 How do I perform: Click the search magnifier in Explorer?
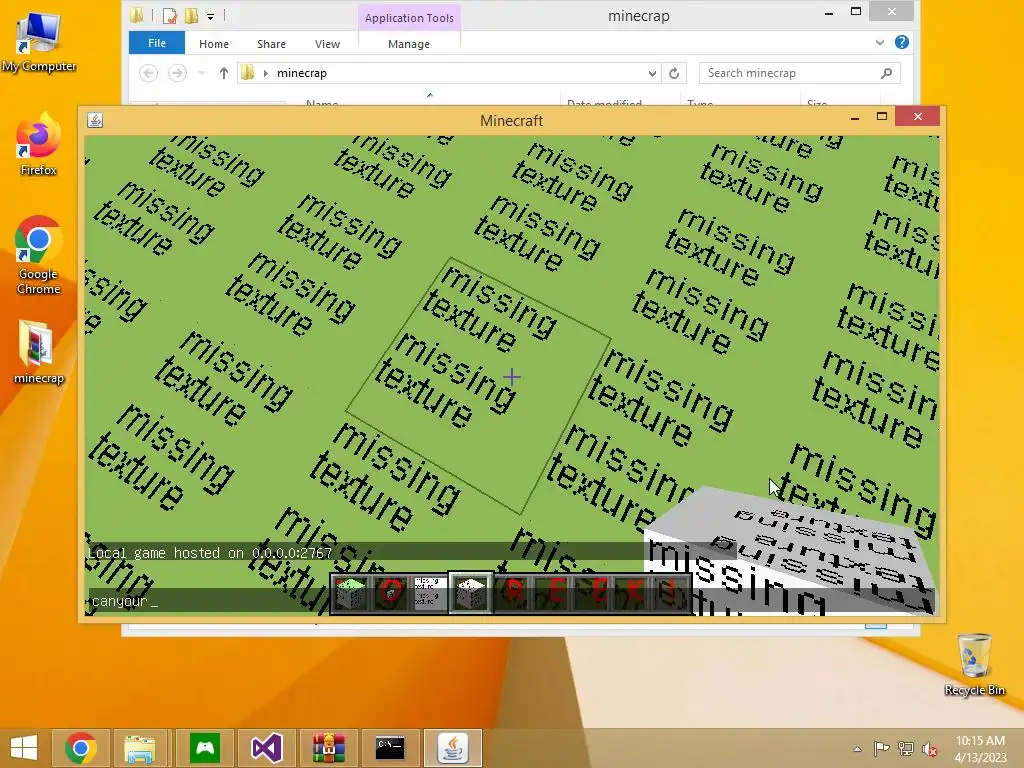(x=886, y=73)
